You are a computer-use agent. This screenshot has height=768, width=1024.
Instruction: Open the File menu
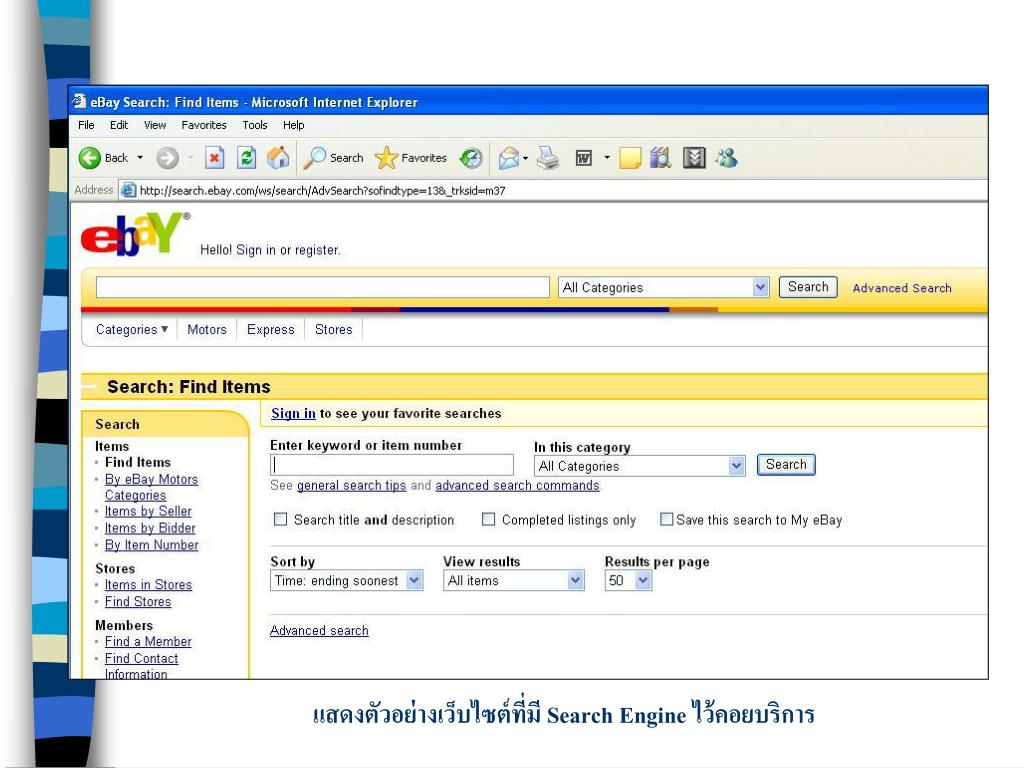[86, 125]
